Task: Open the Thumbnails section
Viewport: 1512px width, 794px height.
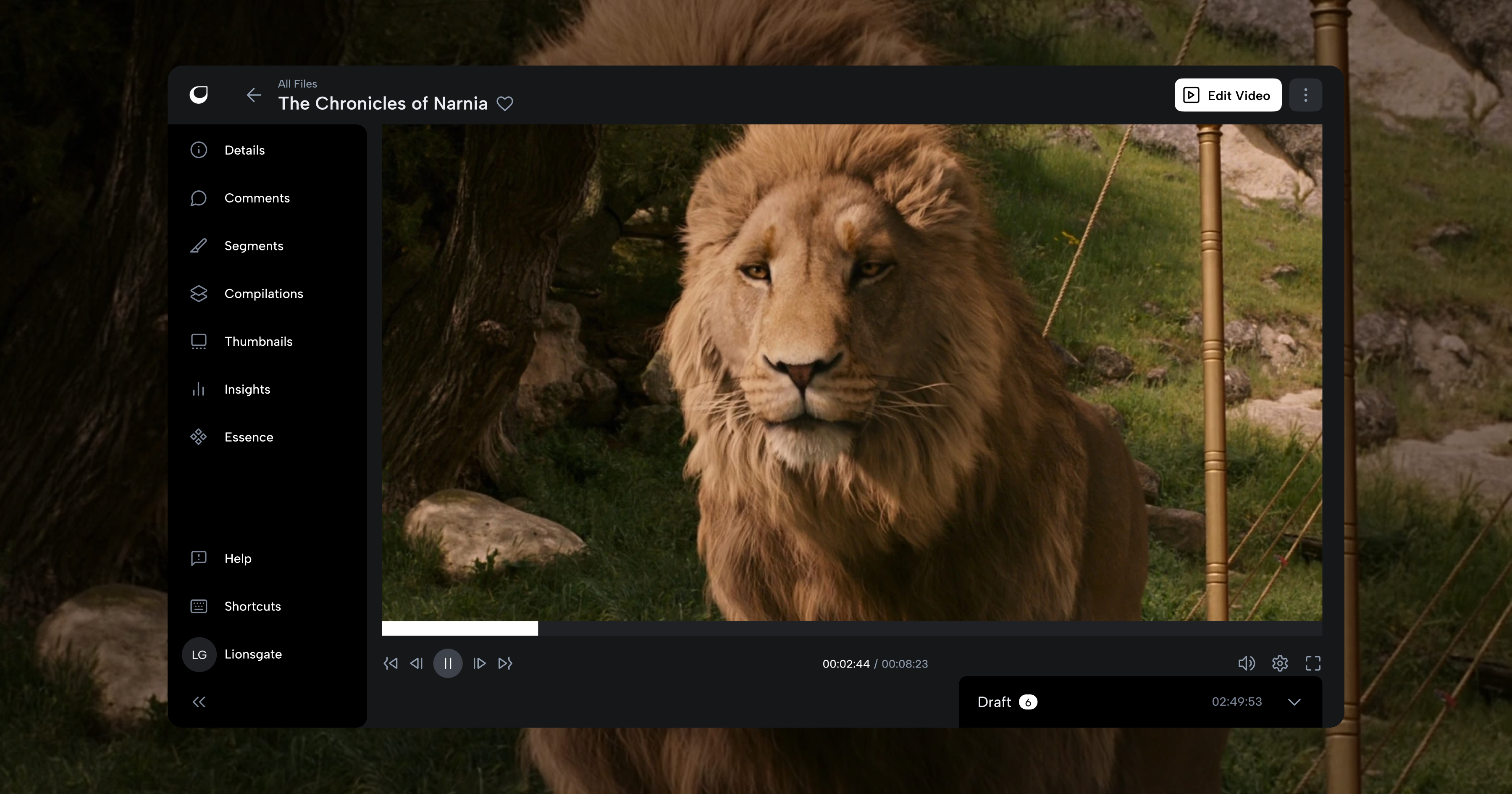Action: coord(258,341)
